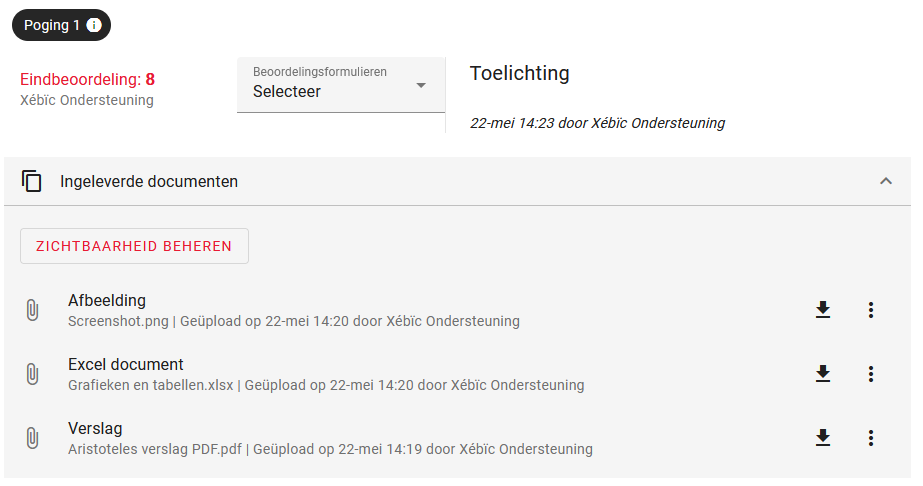
Task: Select the Poging 1 chip
Action: pyautogui.click(x=61, y=25)
